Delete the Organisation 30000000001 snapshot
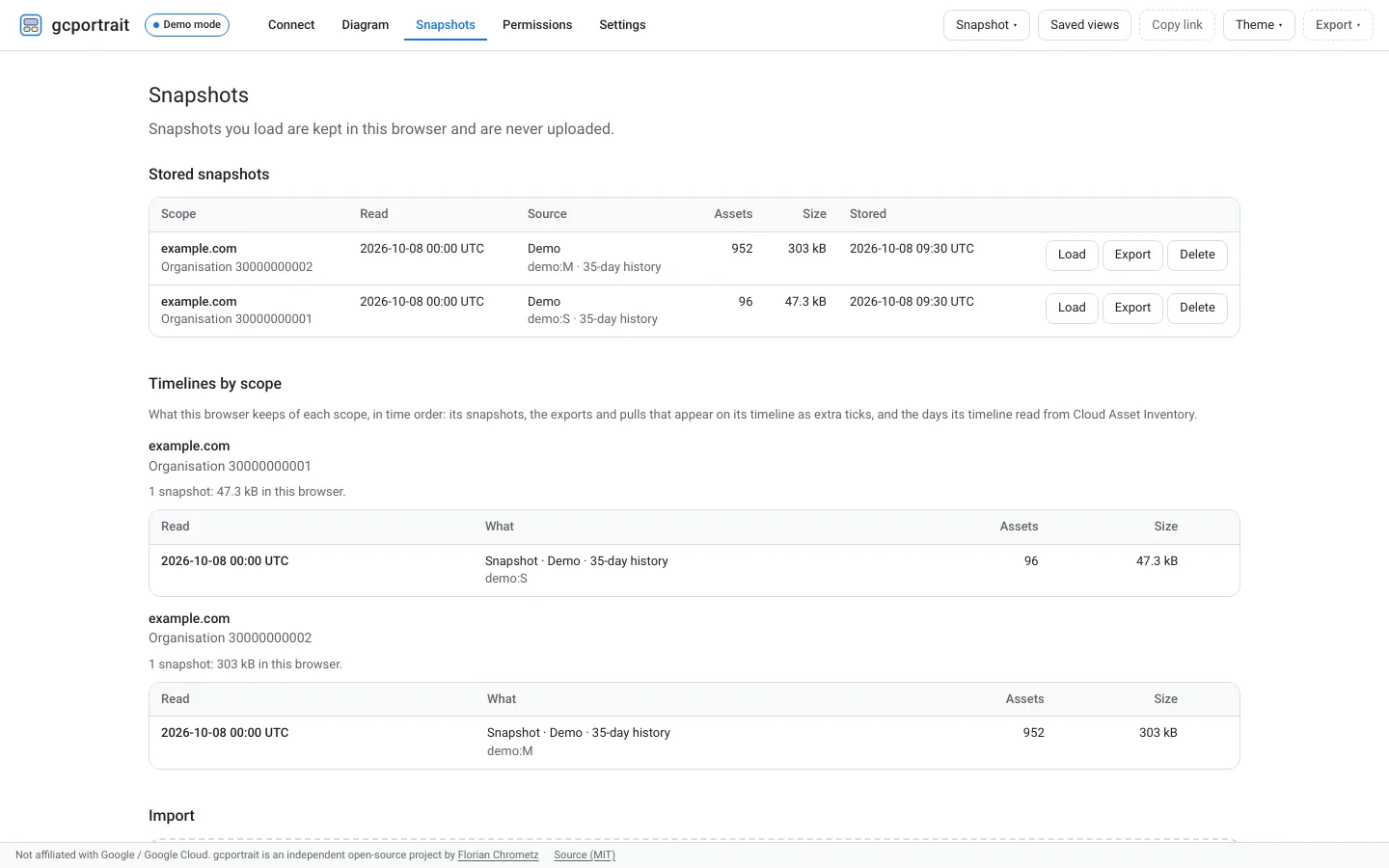The image size is (1389, 868). pyautogui.click(x=1197, y=308)
